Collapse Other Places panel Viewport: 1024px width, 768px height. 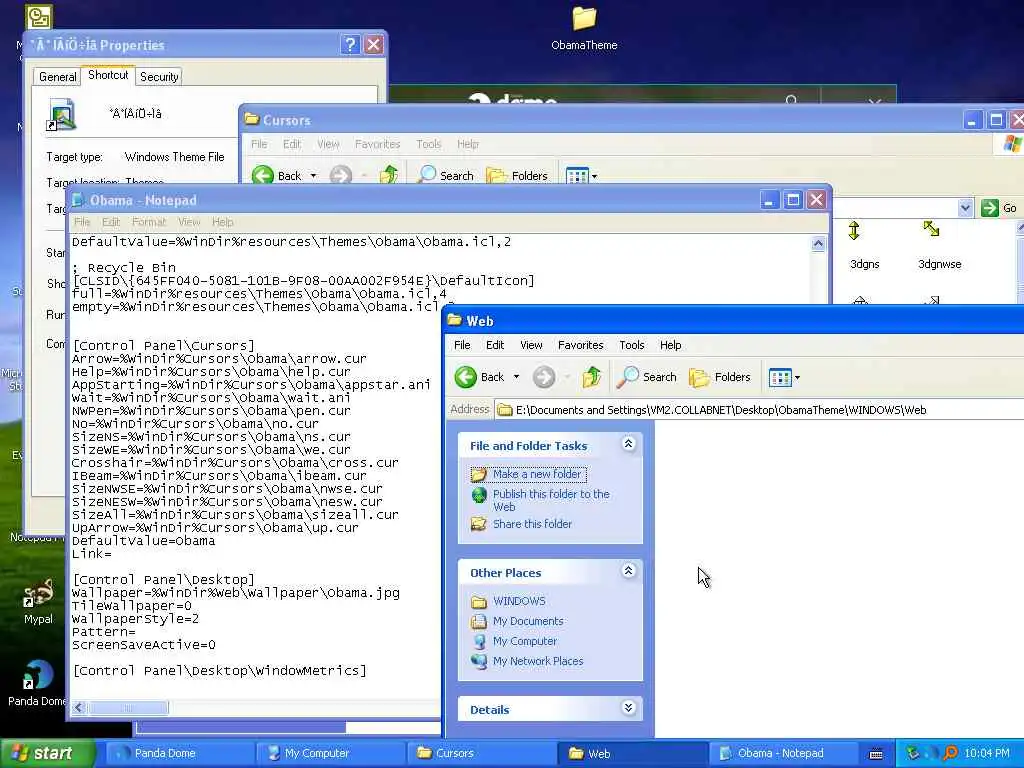(628, 571)
